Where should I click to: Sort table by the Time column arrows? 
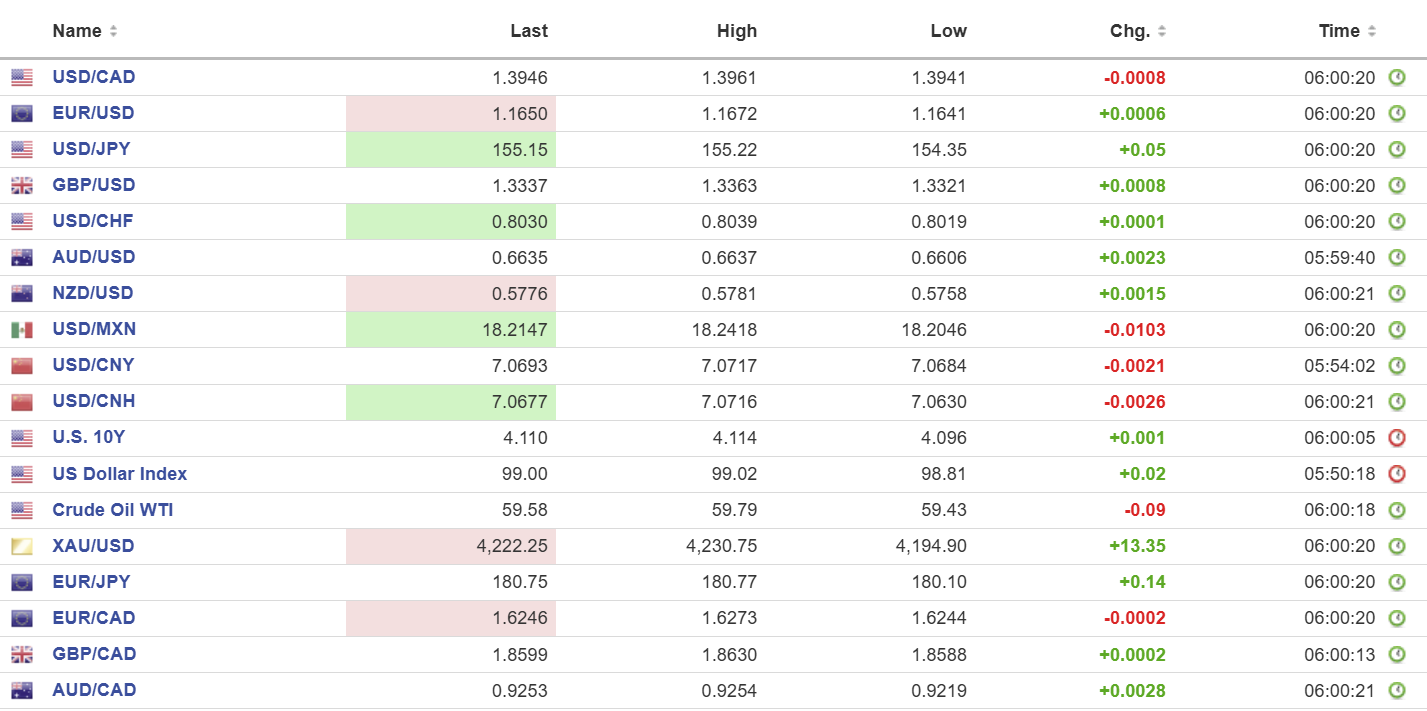click(x=1372, y=31)
